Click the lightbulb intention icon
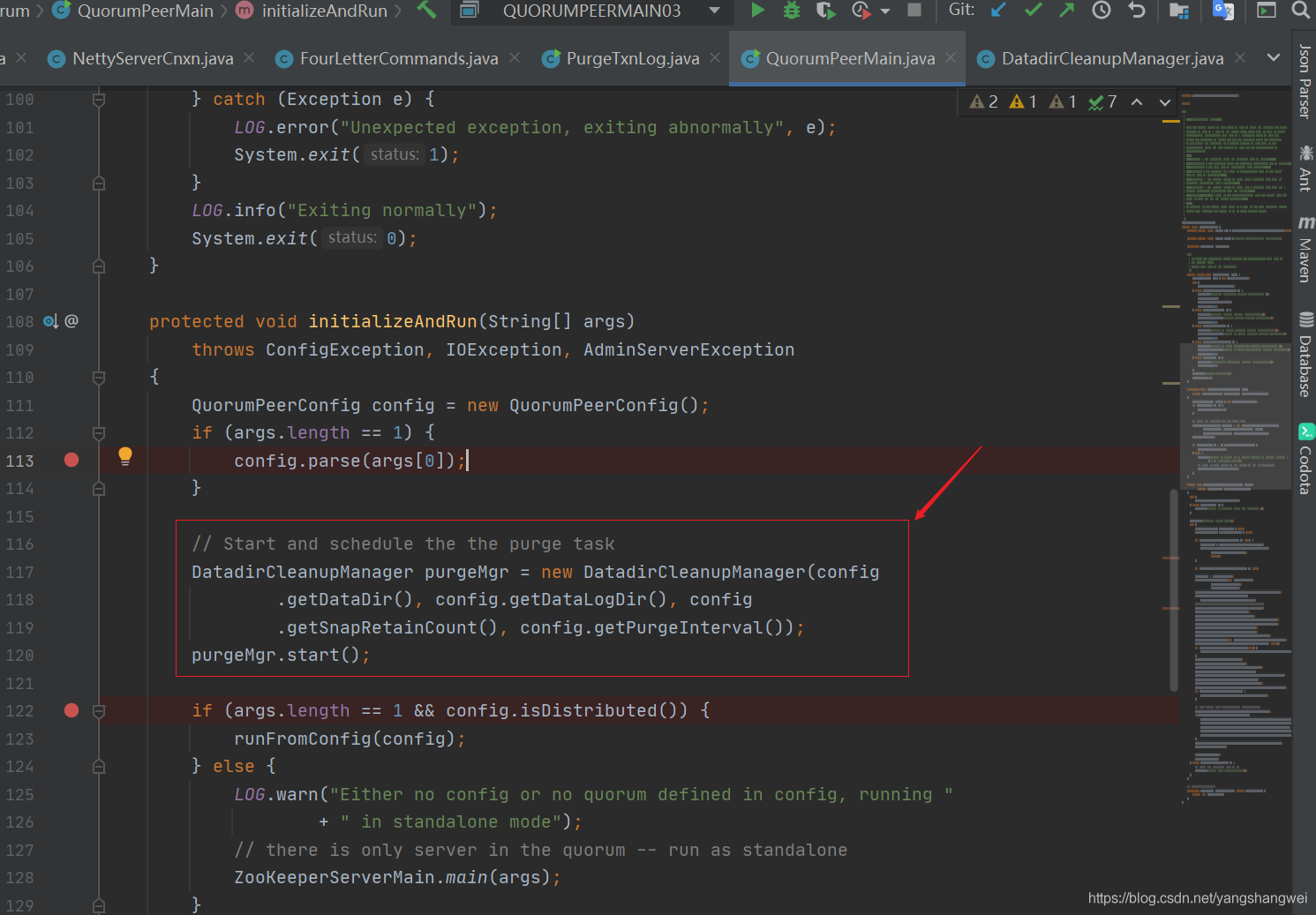 click(x=125, y=456)
